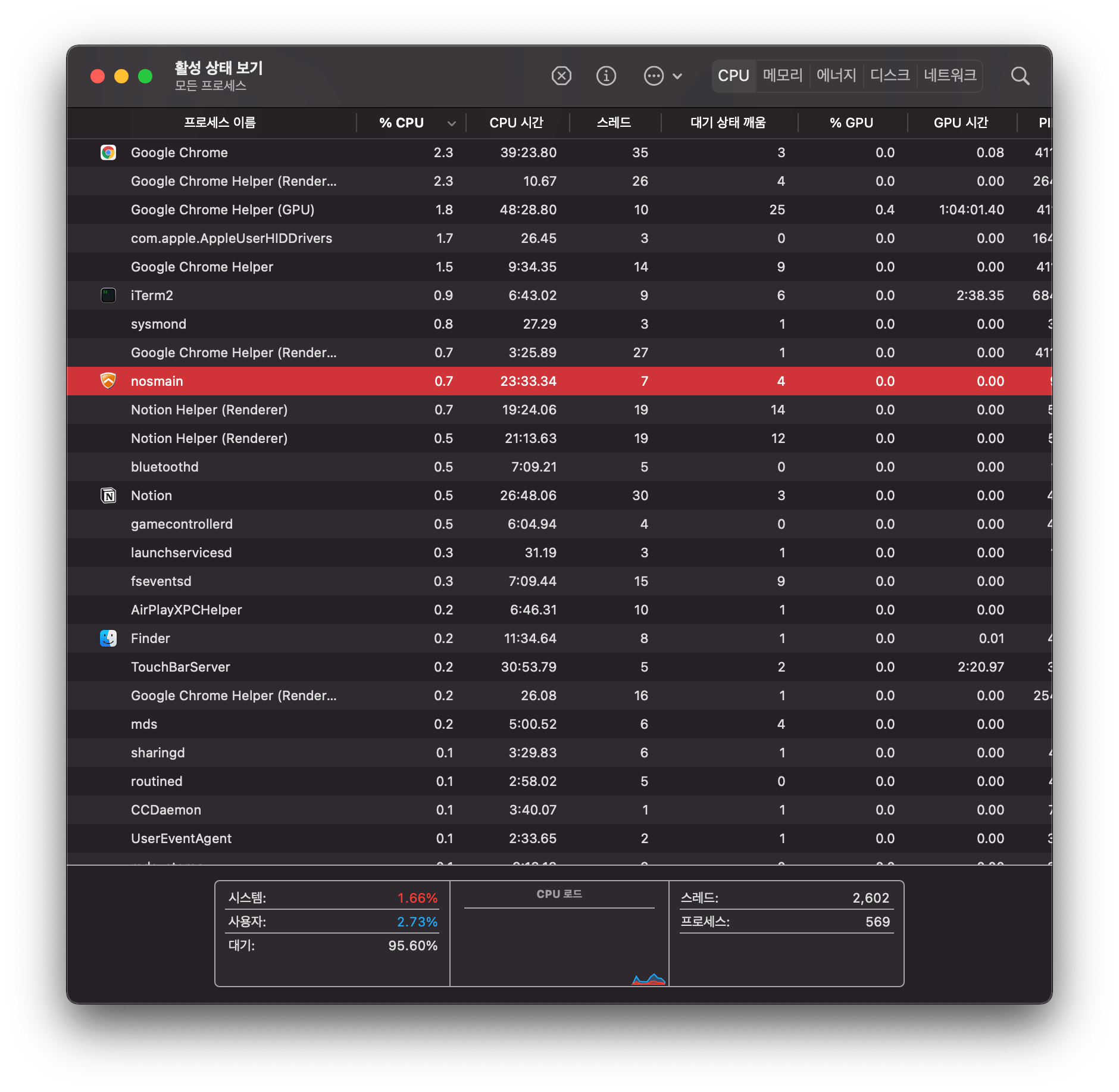Select the gamecontrollerd process row
The image size is (1119, 1092).
tap(559, 524)
